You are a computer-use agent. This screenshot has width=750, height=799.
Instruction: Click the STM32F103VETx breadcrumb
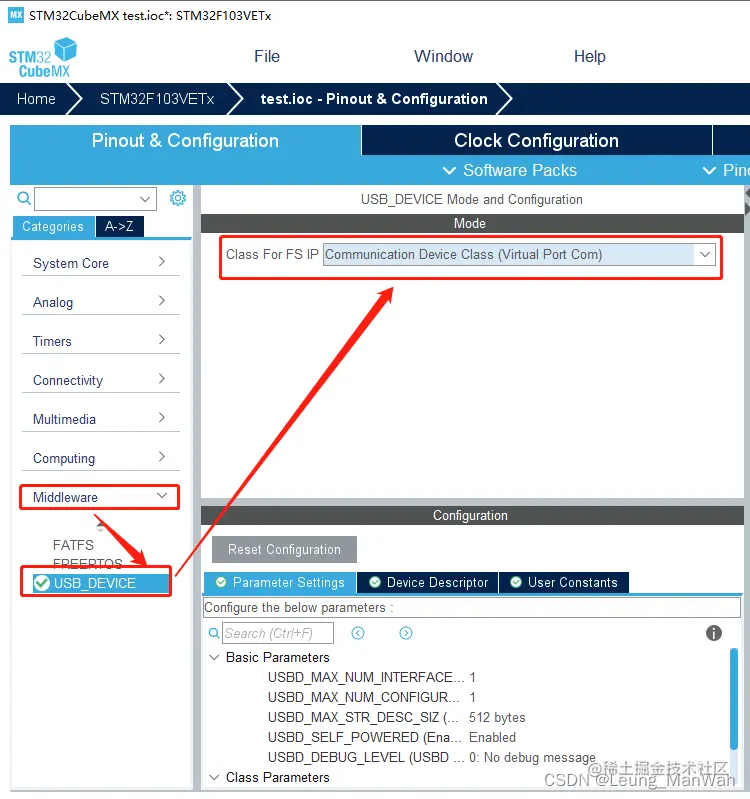pos(157,99)
